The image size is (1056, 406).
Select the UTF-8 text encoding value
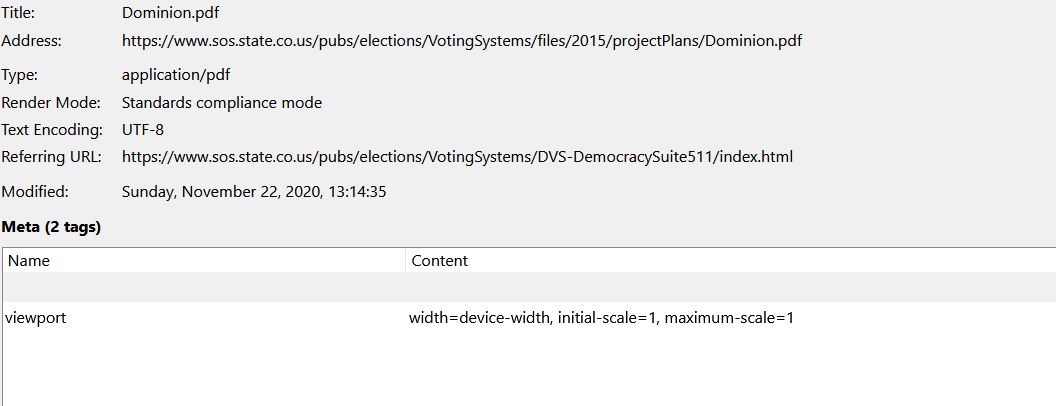coord(143,129)
